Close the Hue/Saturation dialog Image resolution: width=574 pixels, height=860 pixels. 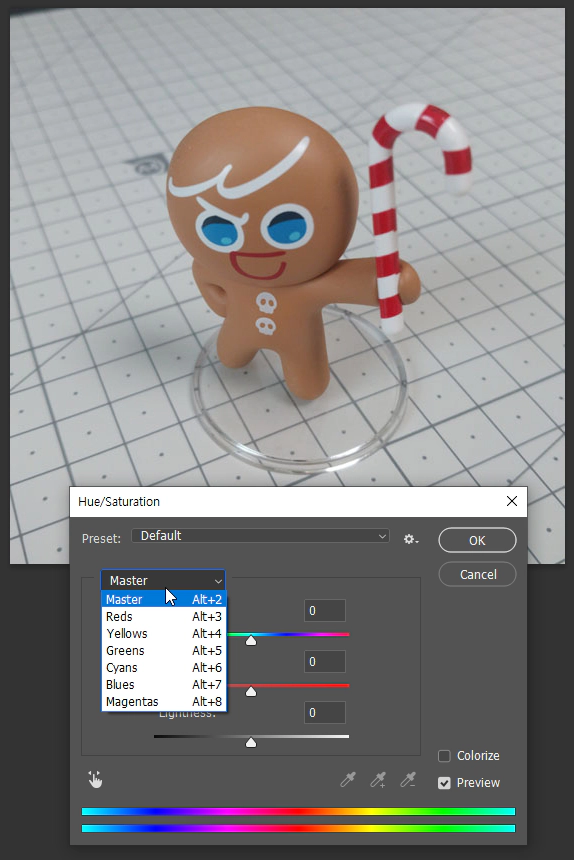(x=512, y=501)
